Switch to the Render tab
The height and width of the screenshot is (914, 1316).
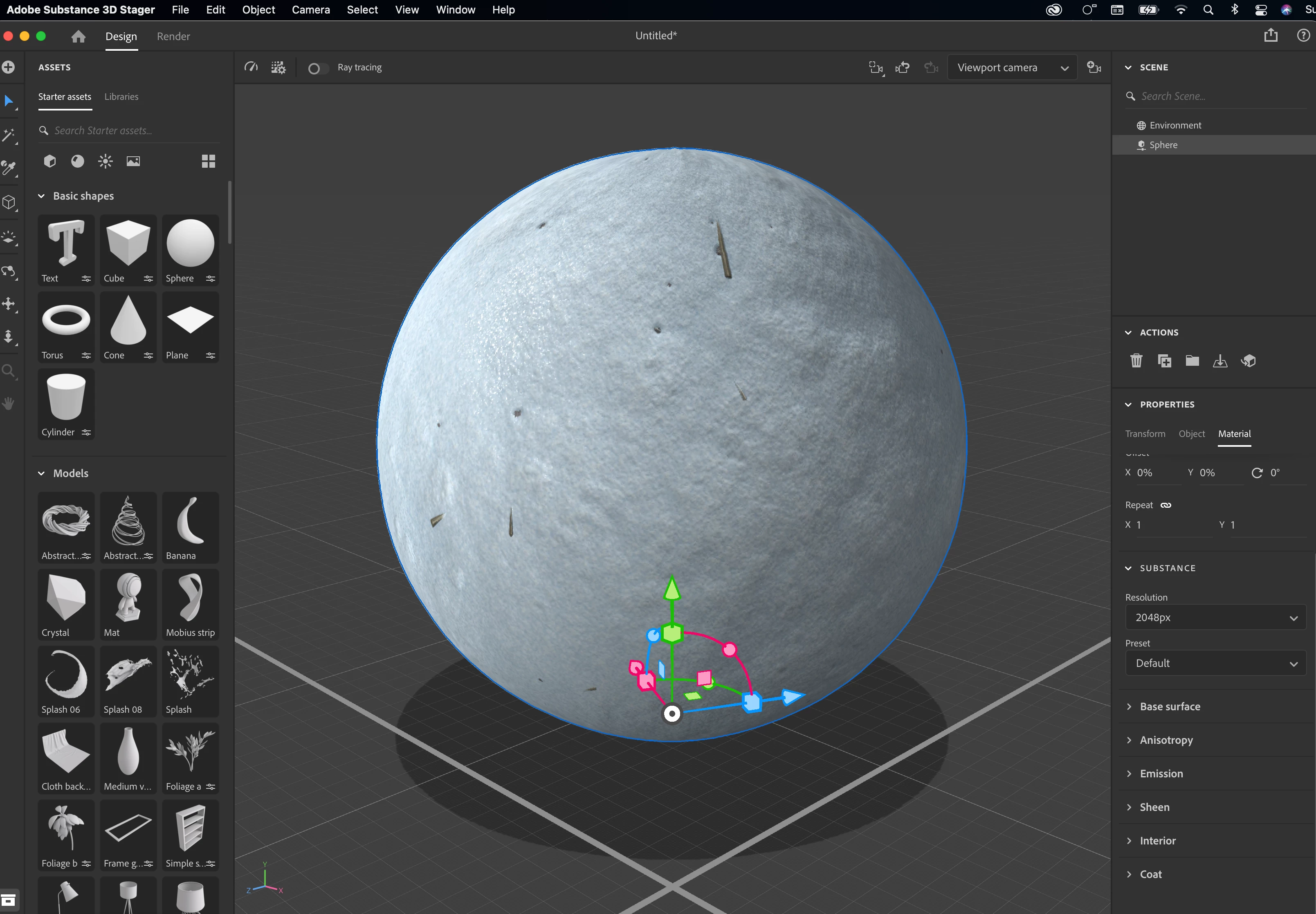(x=173, y=37)
